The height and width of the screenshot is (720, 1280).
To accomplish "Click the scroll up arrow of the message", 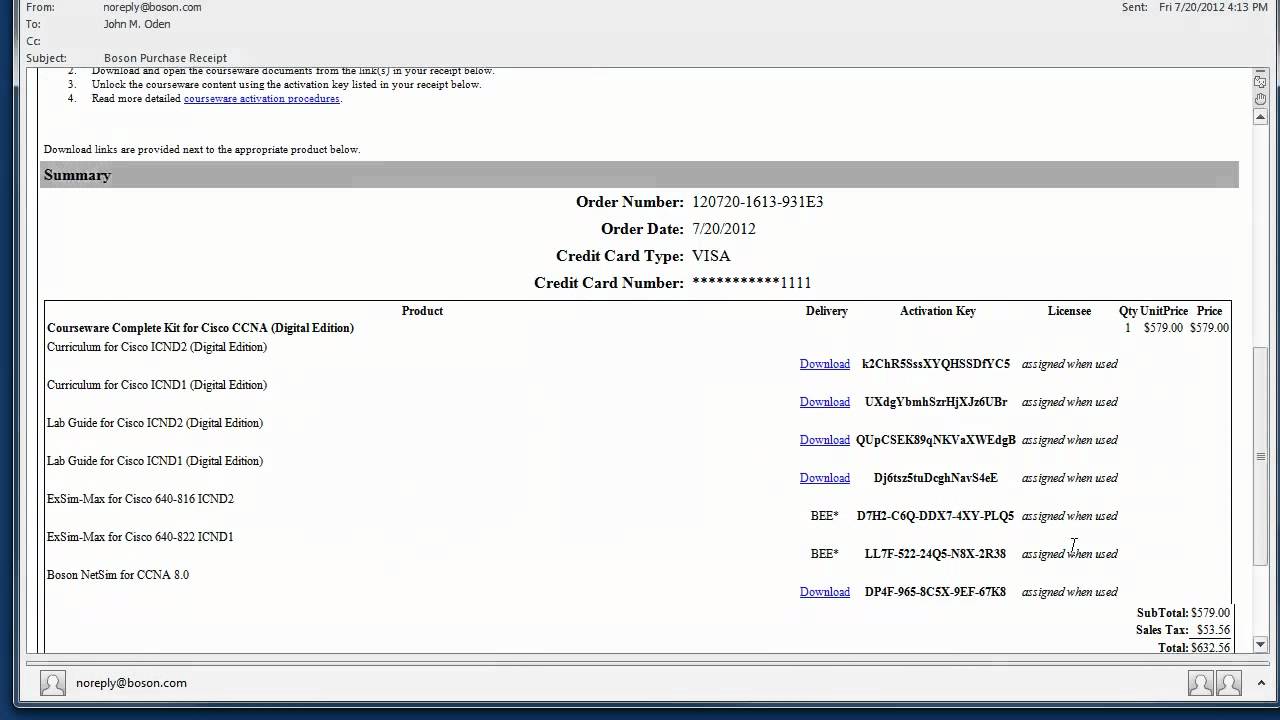I will [1260, 116].
